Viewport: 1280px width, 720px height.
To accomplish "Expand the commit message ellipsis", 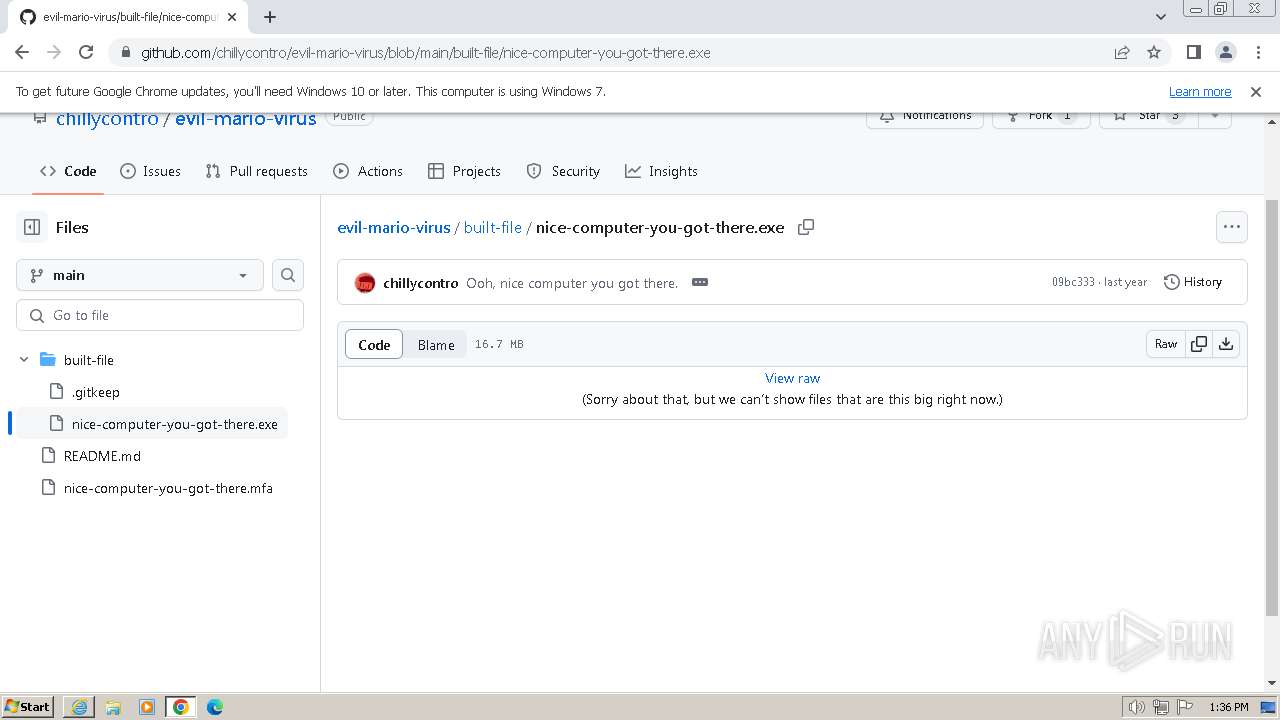I will 700,282.
